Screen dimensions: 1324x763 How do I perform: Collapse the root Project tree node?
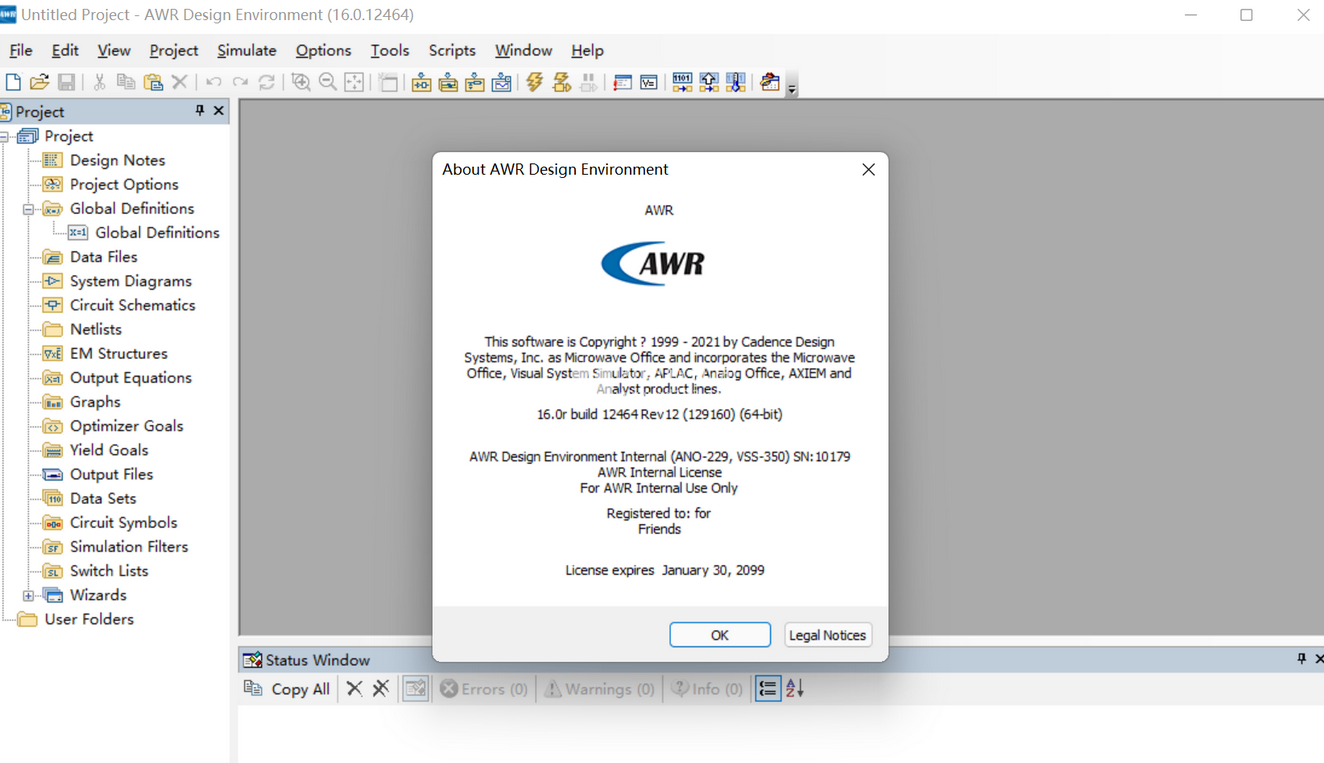(4, 136)
